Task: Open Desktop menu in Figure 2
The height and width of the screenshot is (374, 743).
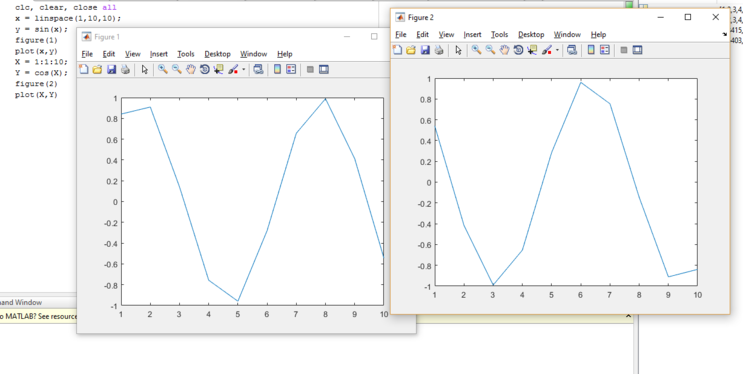Action: pos(531,35)
